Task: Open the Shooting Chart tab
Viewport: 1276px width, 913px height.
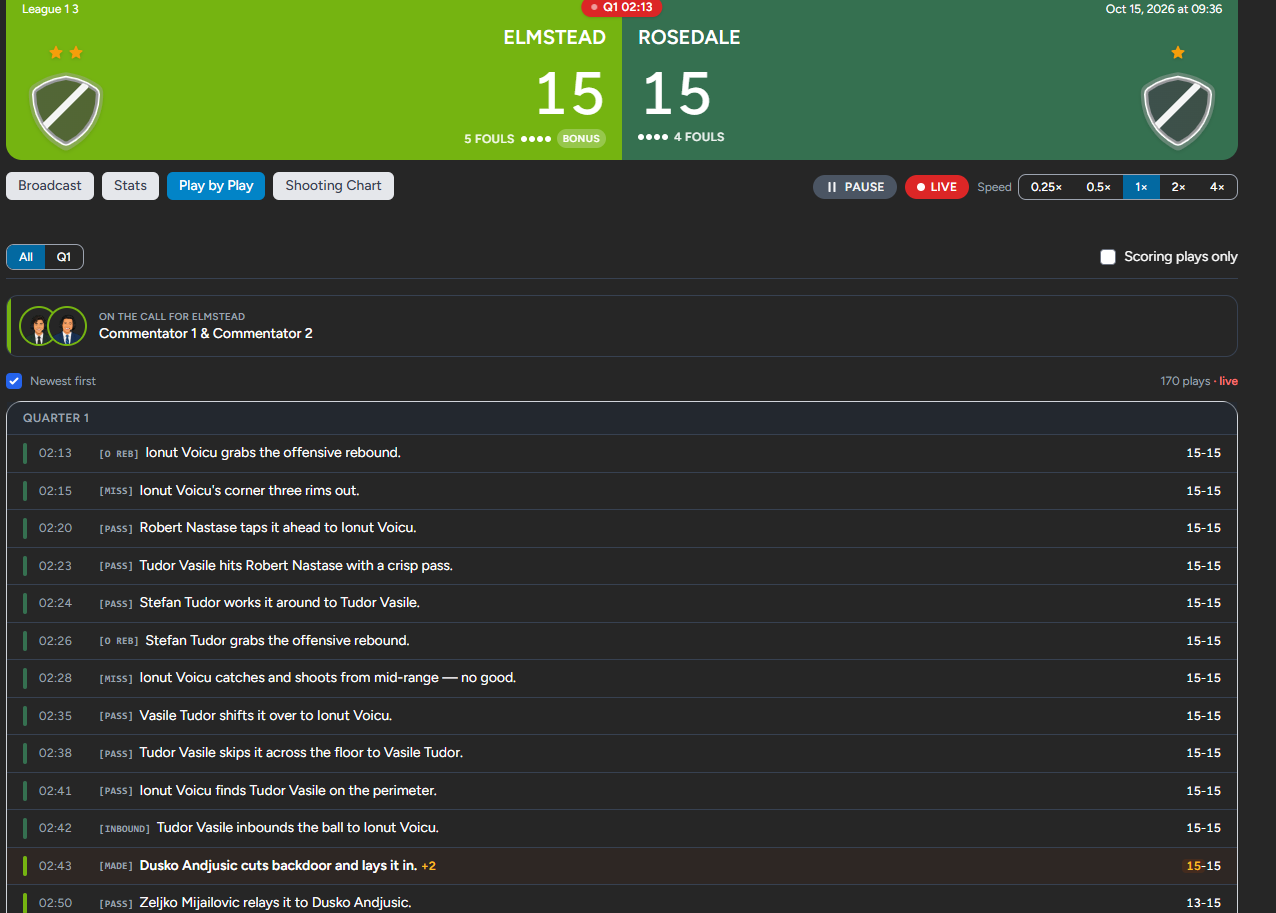Action: 333,186
